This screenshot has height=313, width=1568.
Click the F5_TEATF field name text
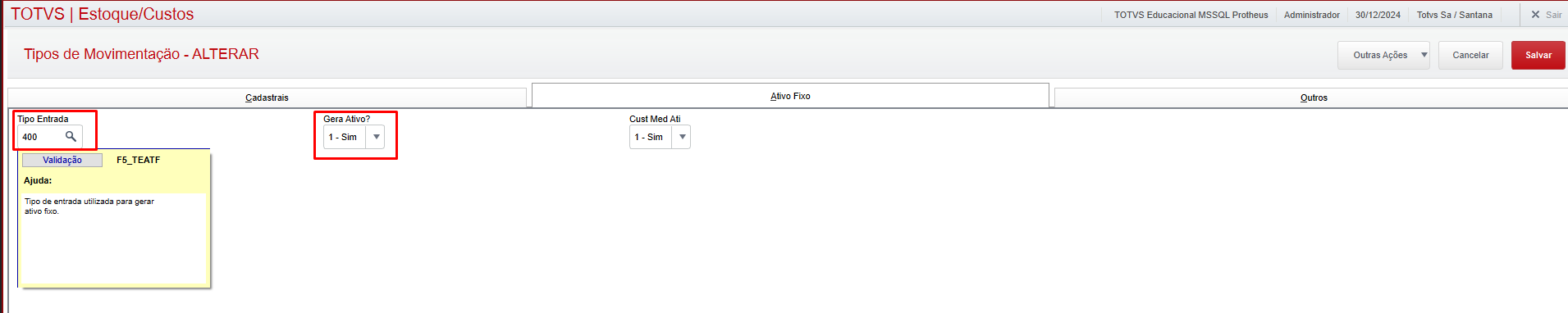coord(138,160)
